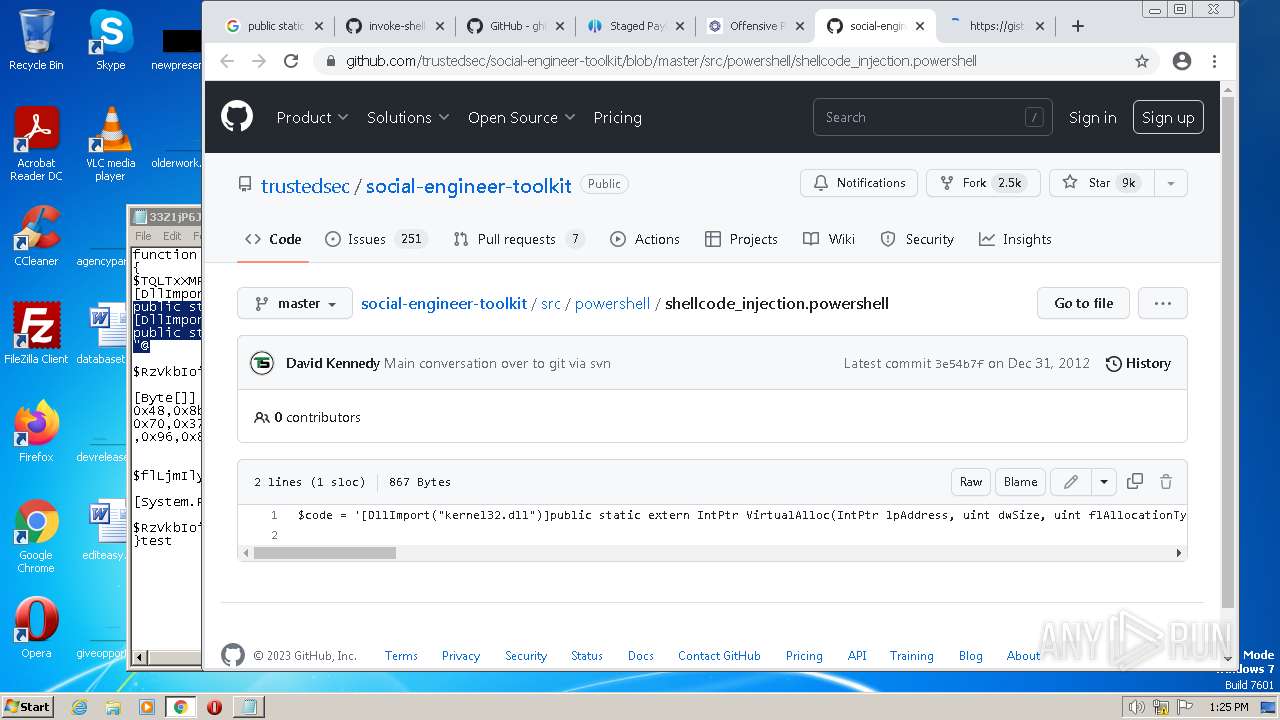
Task: Click the Pricing header link
Action: [617, 117]
